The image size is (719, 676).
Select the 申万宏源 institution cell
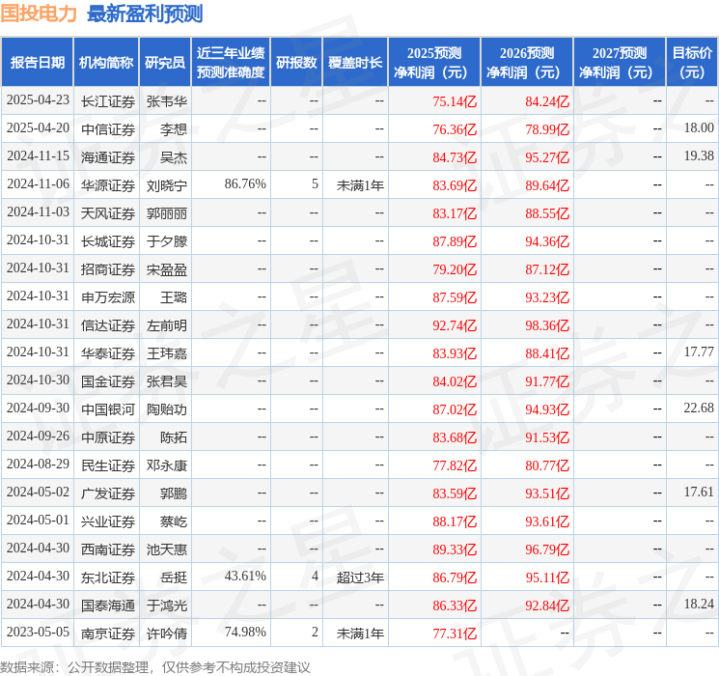click(x=108, y=297)
